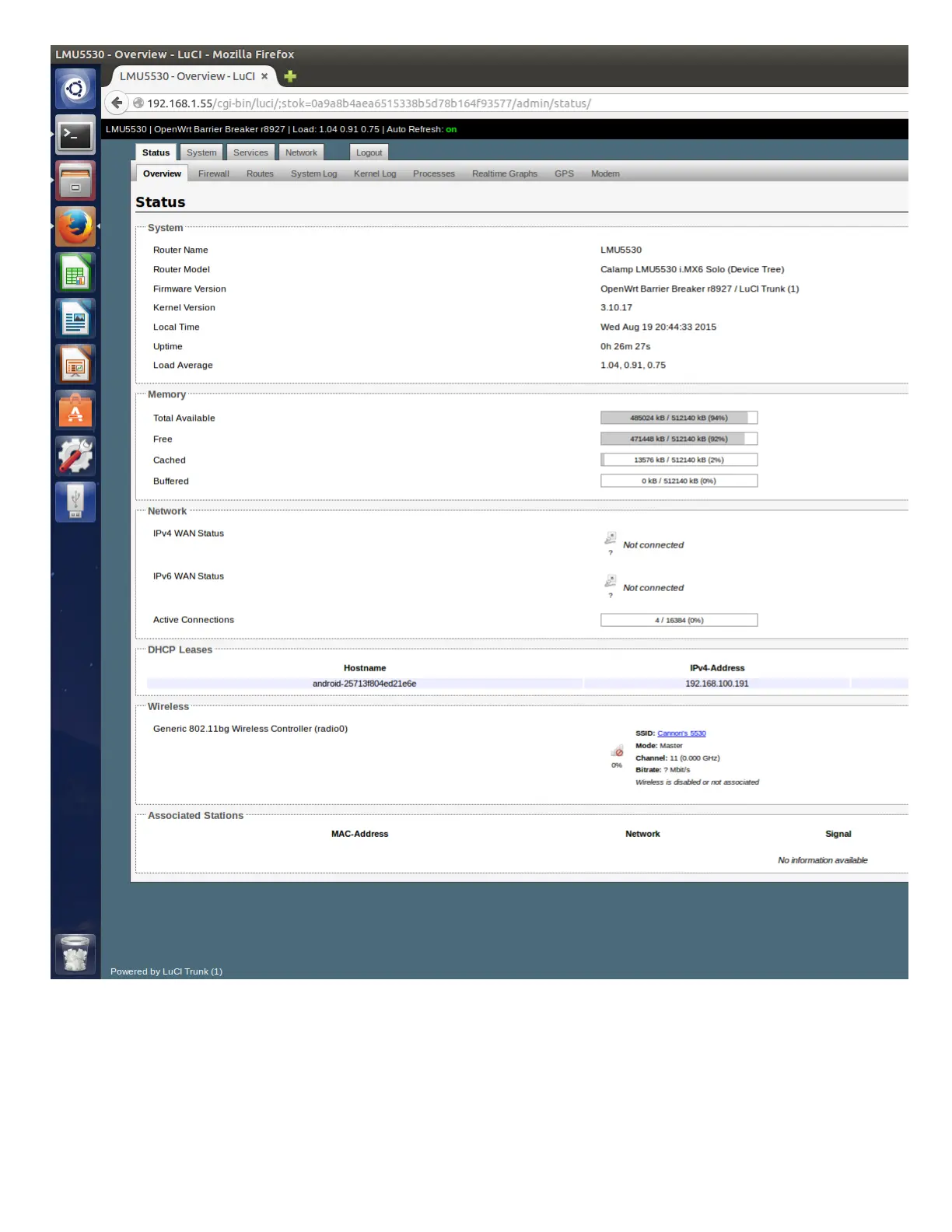Image resolution: width=952 pixels, height=1232 pixels.
Task: Open System Settings wrench icon
Action: pyautogui.click(x=75, y=457)
